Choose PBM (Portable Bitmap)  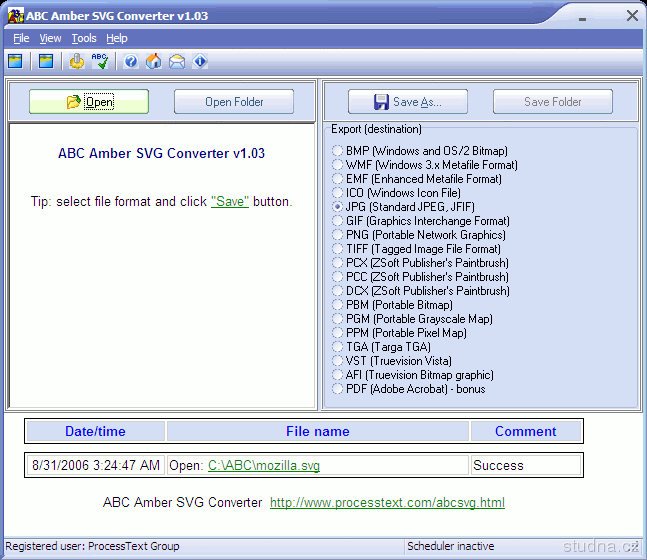coord(393,305)
